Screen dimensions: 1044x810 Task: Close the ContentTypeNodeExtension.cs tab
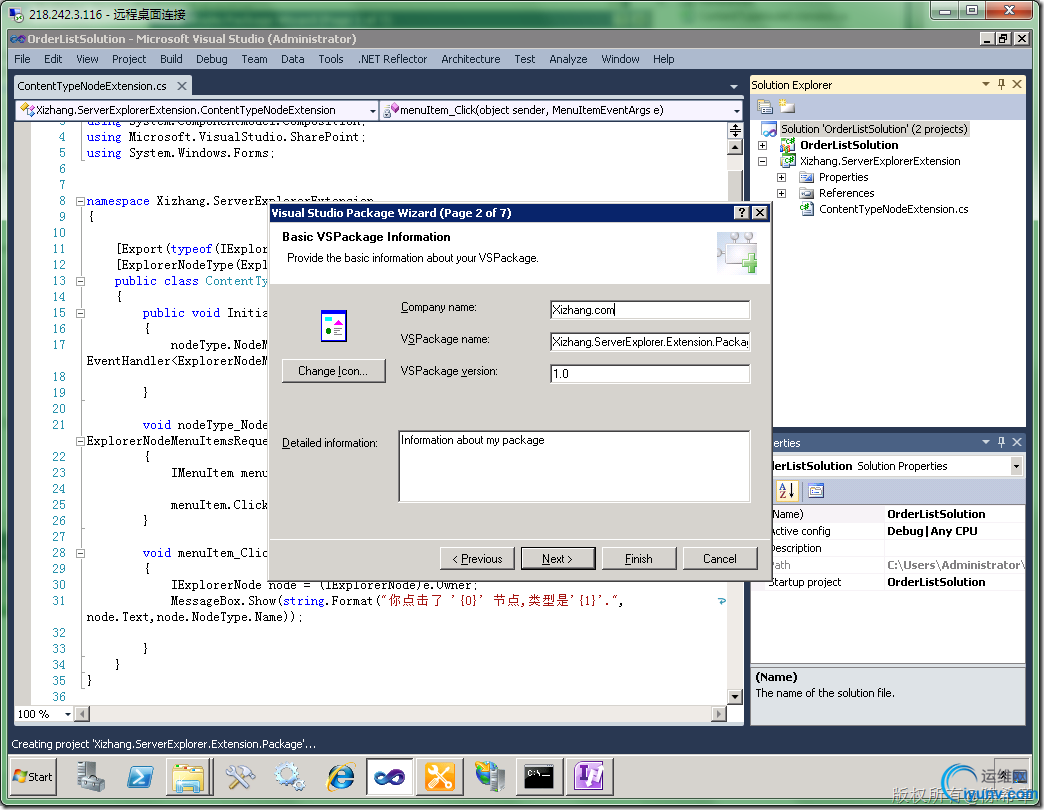click(182, 86)
